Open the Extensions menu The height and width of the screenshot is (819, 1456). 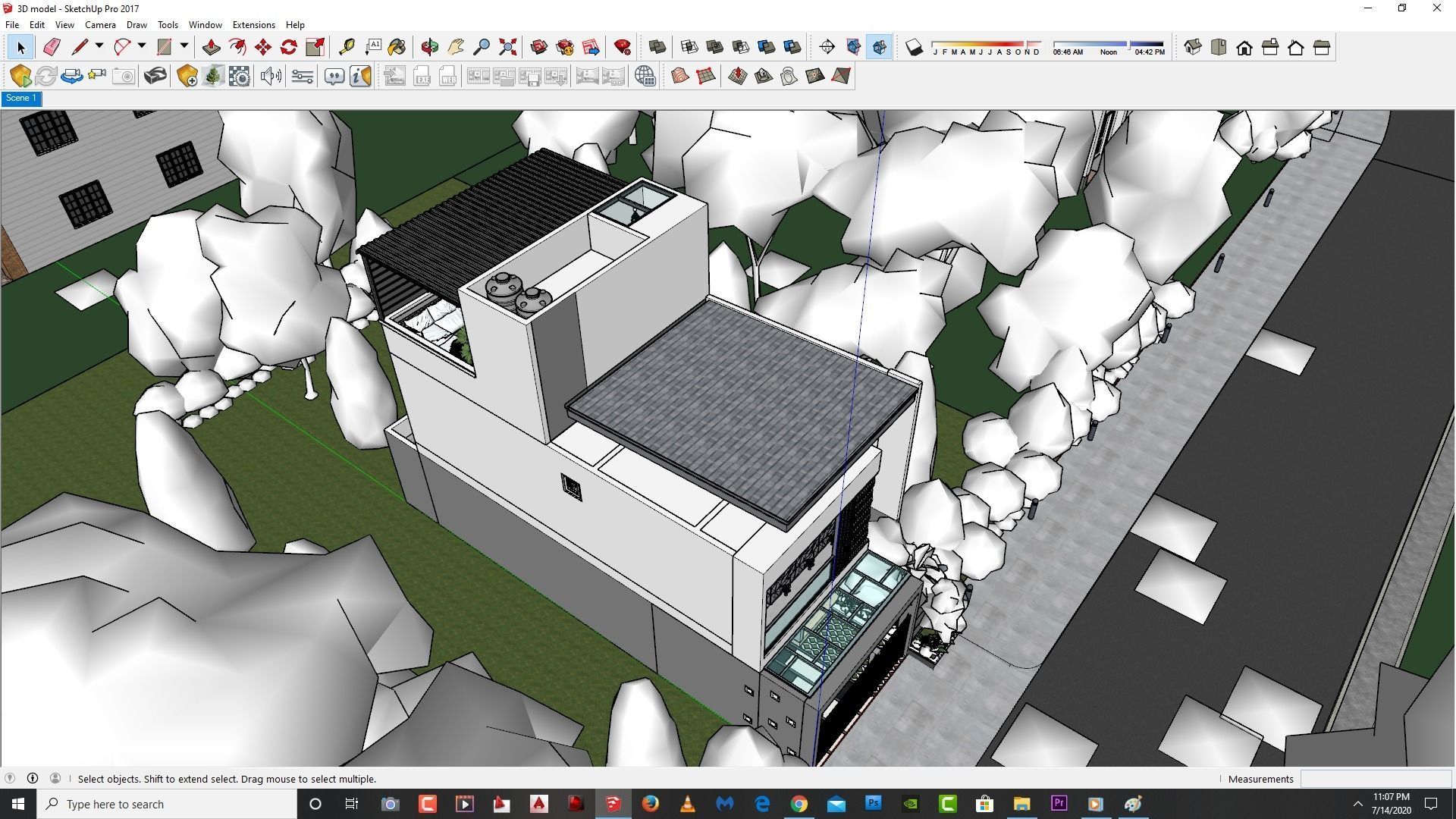pos(253,25)
